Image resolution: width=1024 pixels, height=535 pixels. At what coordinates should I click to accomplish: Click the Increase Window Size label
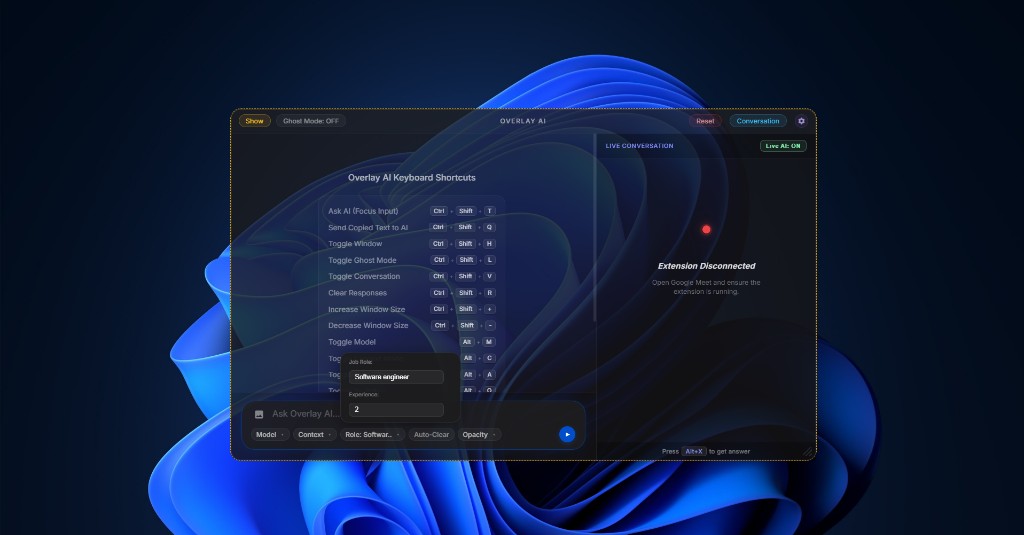tap(366, 309)
